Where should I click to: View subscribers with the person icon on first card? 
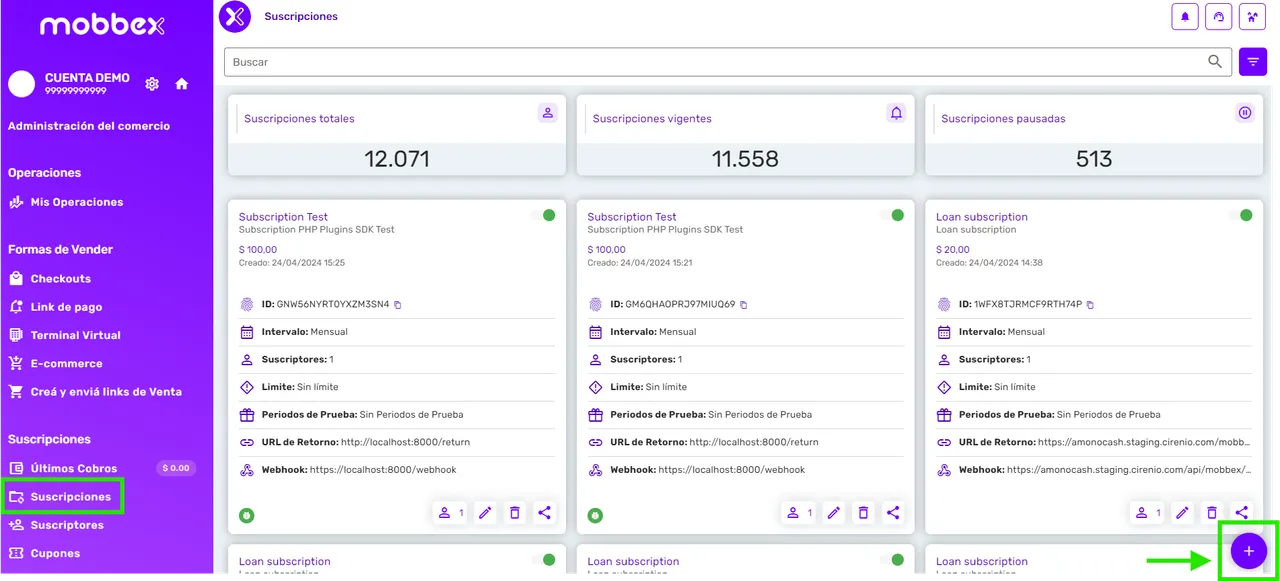click(x=446, y=513)
